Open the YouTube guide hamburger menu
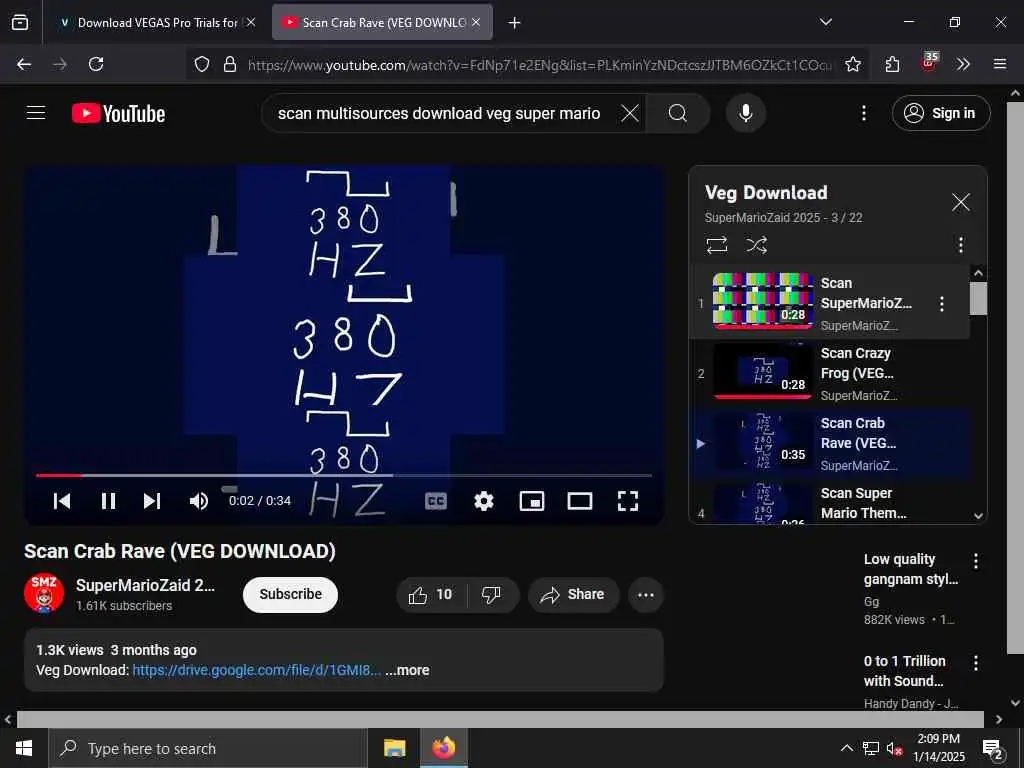 pos(36,113)
